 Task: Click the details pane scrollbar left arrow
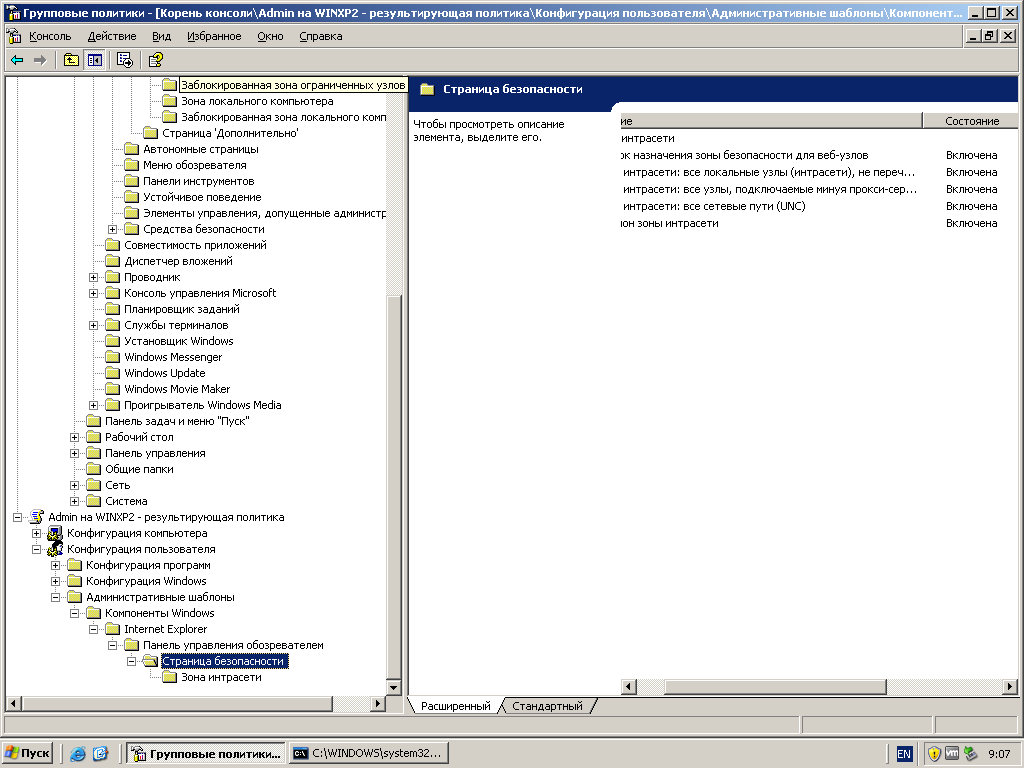628,686
